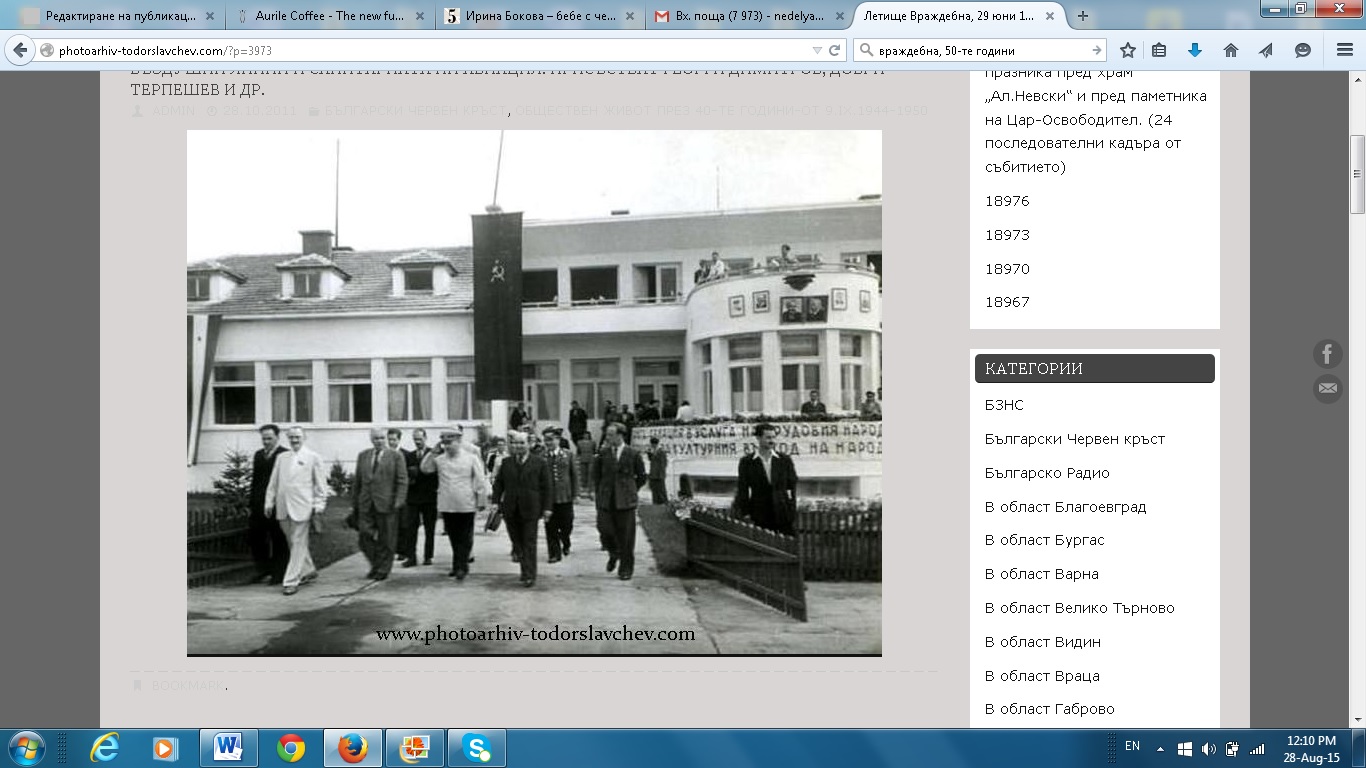Click the volume speaker icon in tray
The width and height of the screenshot is (1366, 768).
pos(1208,749)
